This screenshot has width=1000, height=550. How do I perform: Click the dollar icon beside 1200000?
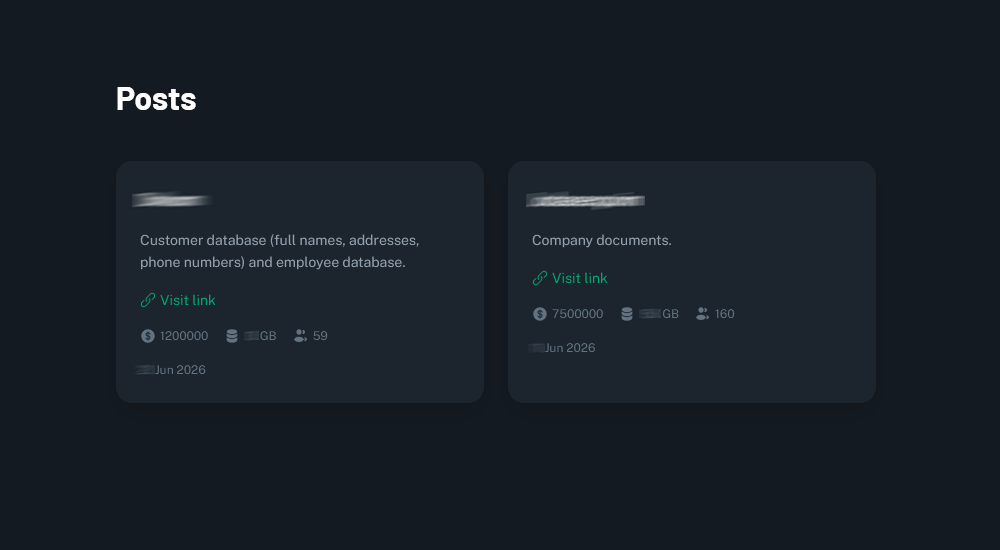coord(148,336)
